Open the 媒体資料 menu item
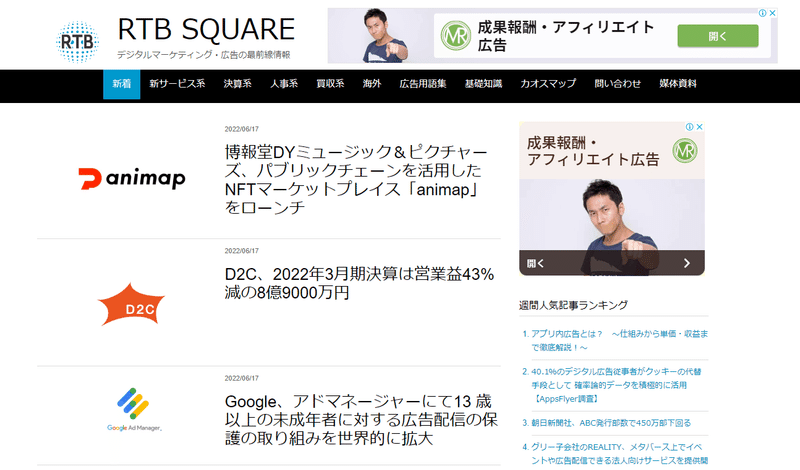800x470 pixels. coord(678,84)
